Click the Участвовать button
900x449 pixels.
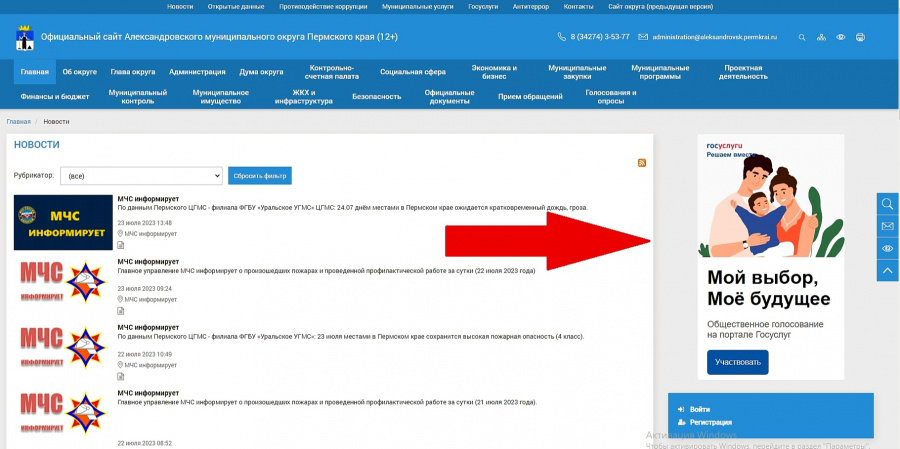click(738, 362)
